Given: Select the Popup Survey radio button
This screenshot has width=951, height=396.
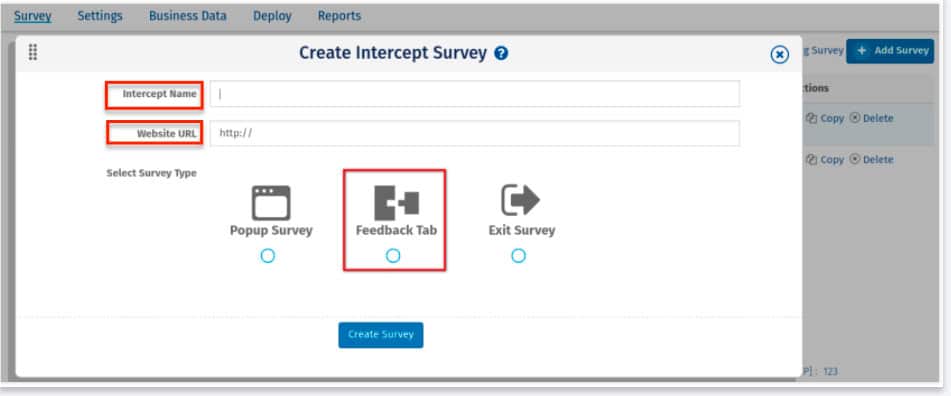Looking at the screenshot, I should coord(267,256).
